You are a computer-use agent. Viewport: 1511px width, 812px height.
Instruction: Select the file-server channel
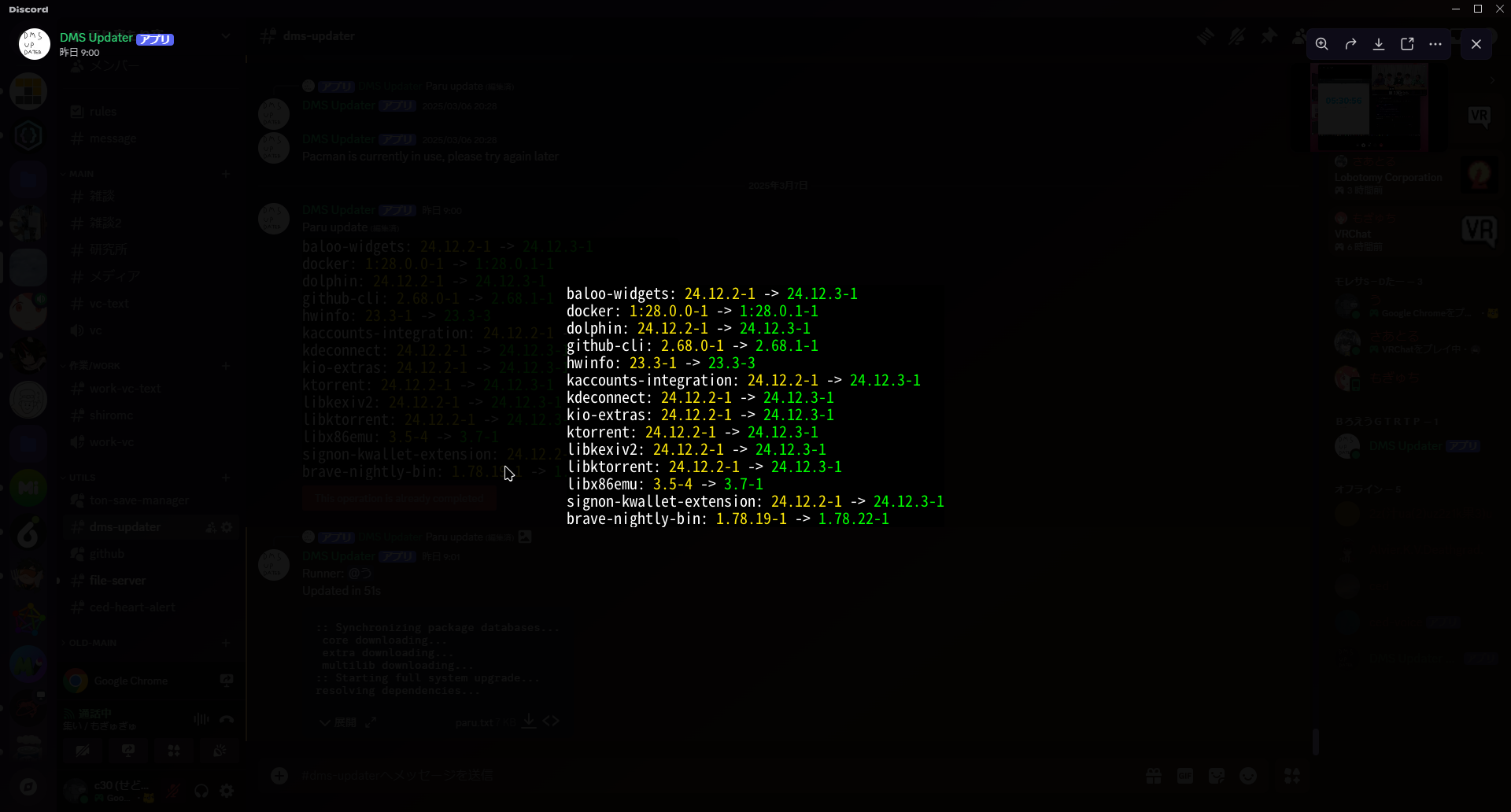tap(117, 581)
